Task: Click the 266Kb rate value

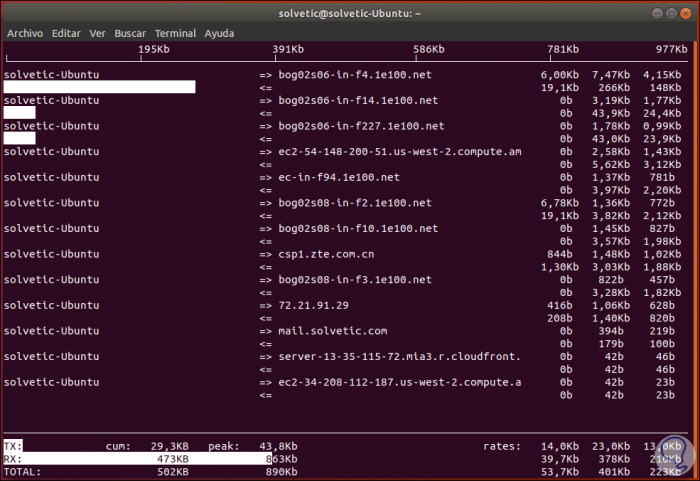Action: (x=614, y=88)
